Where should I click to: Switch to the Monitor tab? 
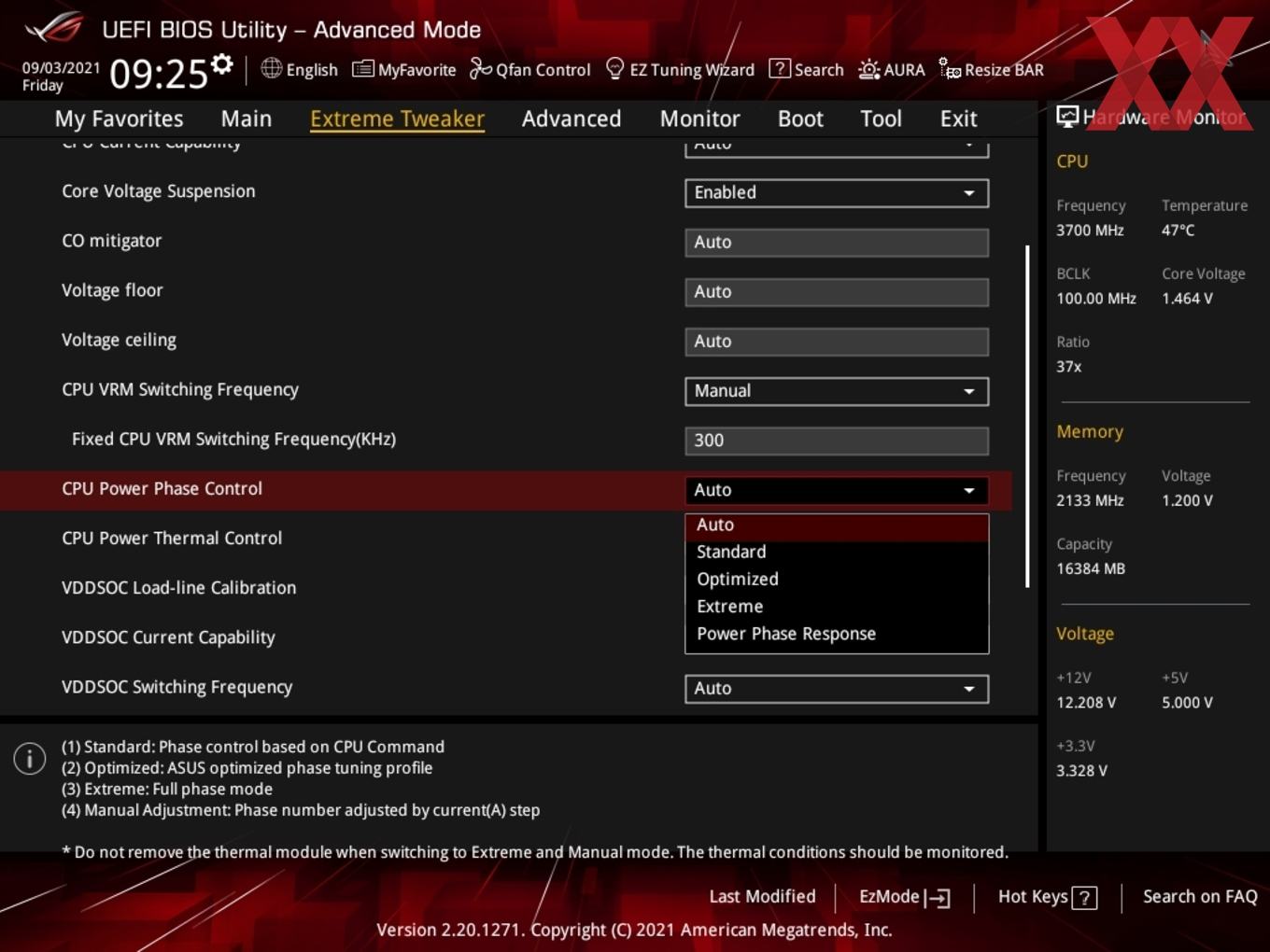pos(699,119)
